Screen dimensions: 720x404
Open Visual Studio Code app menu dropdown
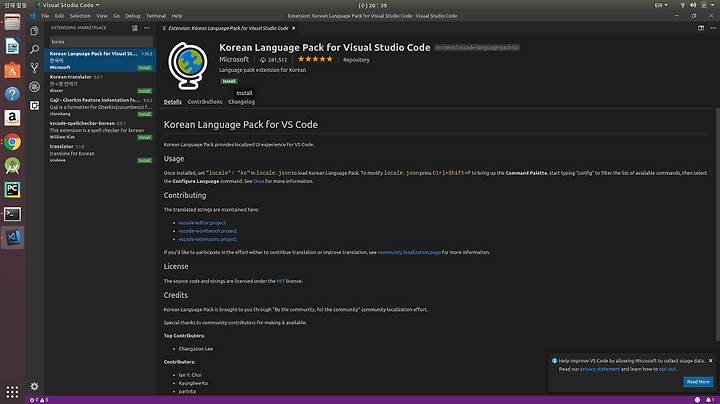(x=68, y=5)
